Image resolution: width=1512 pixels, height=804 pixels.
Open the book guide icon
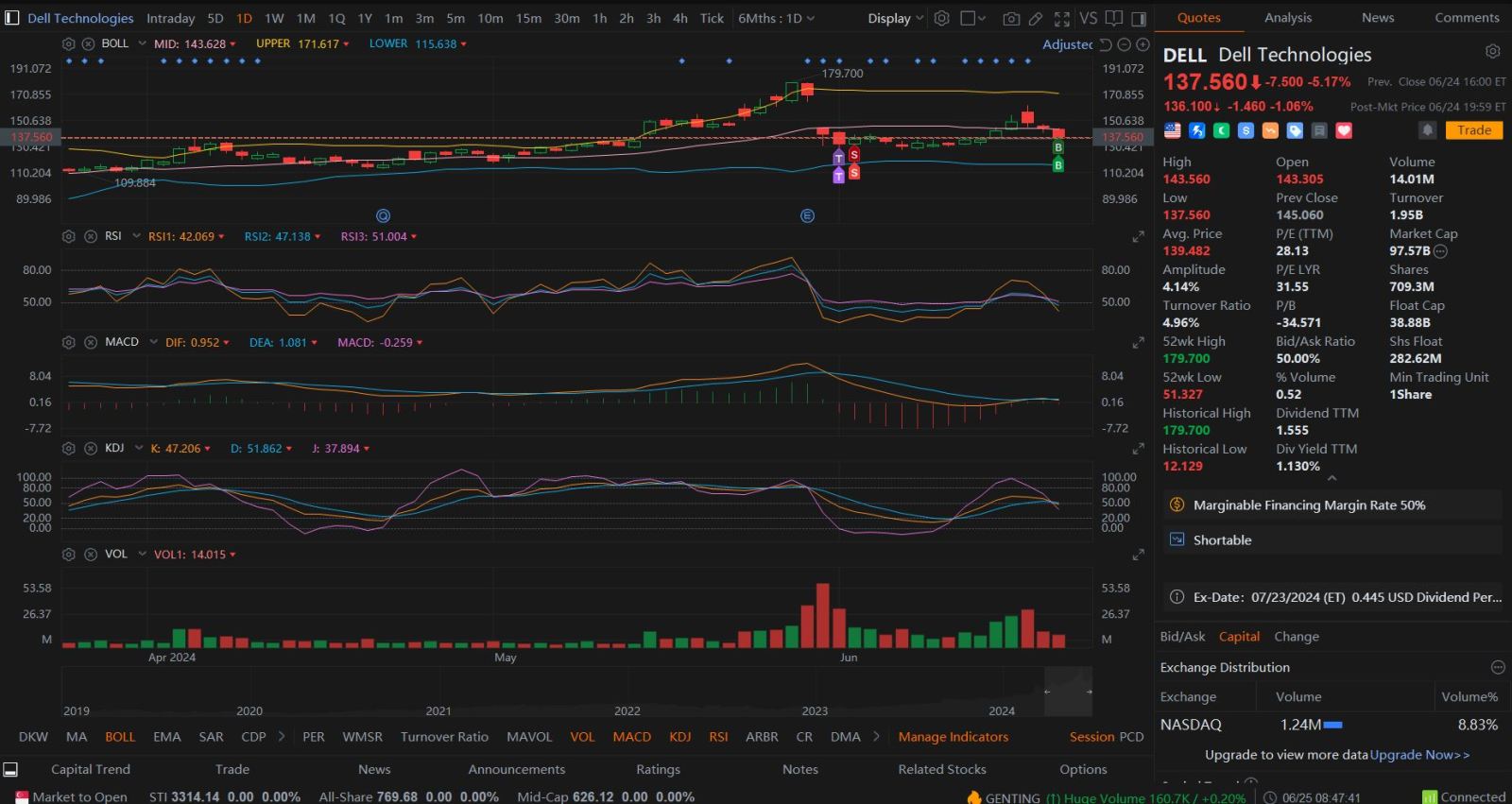point(1114,18)
